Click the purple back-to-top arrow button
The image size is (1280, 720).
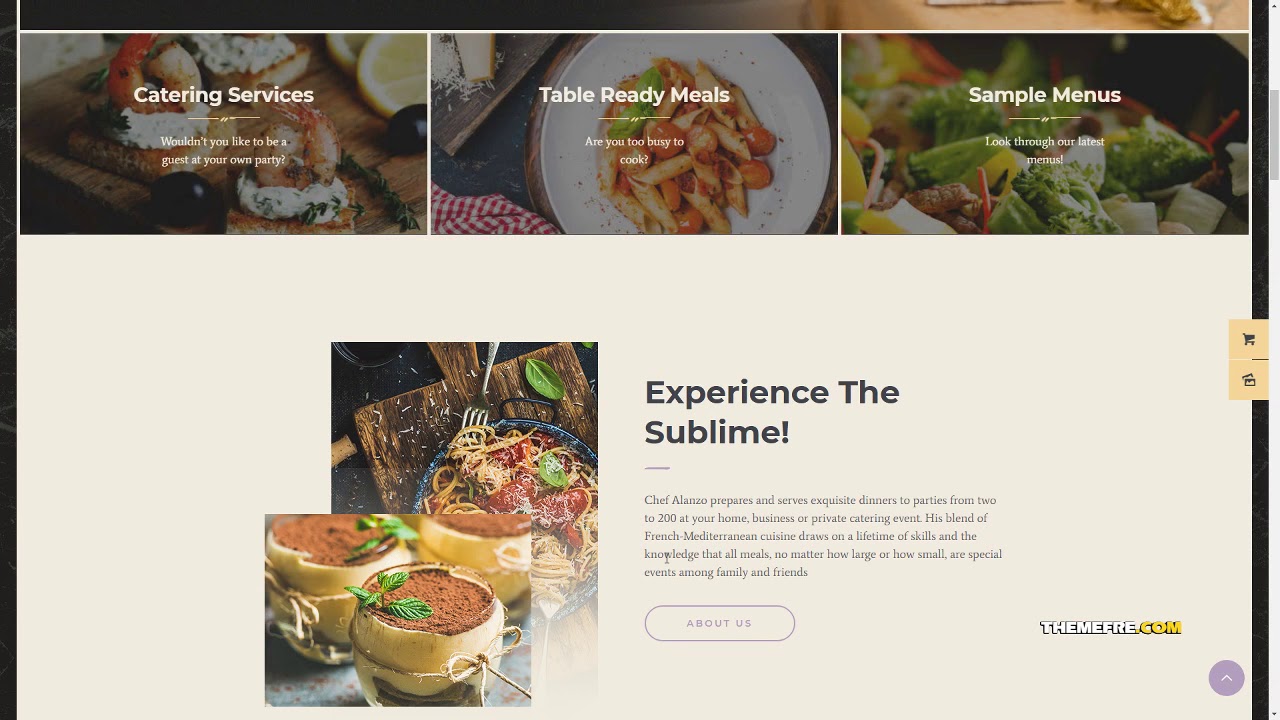(x=1226, y=678)
